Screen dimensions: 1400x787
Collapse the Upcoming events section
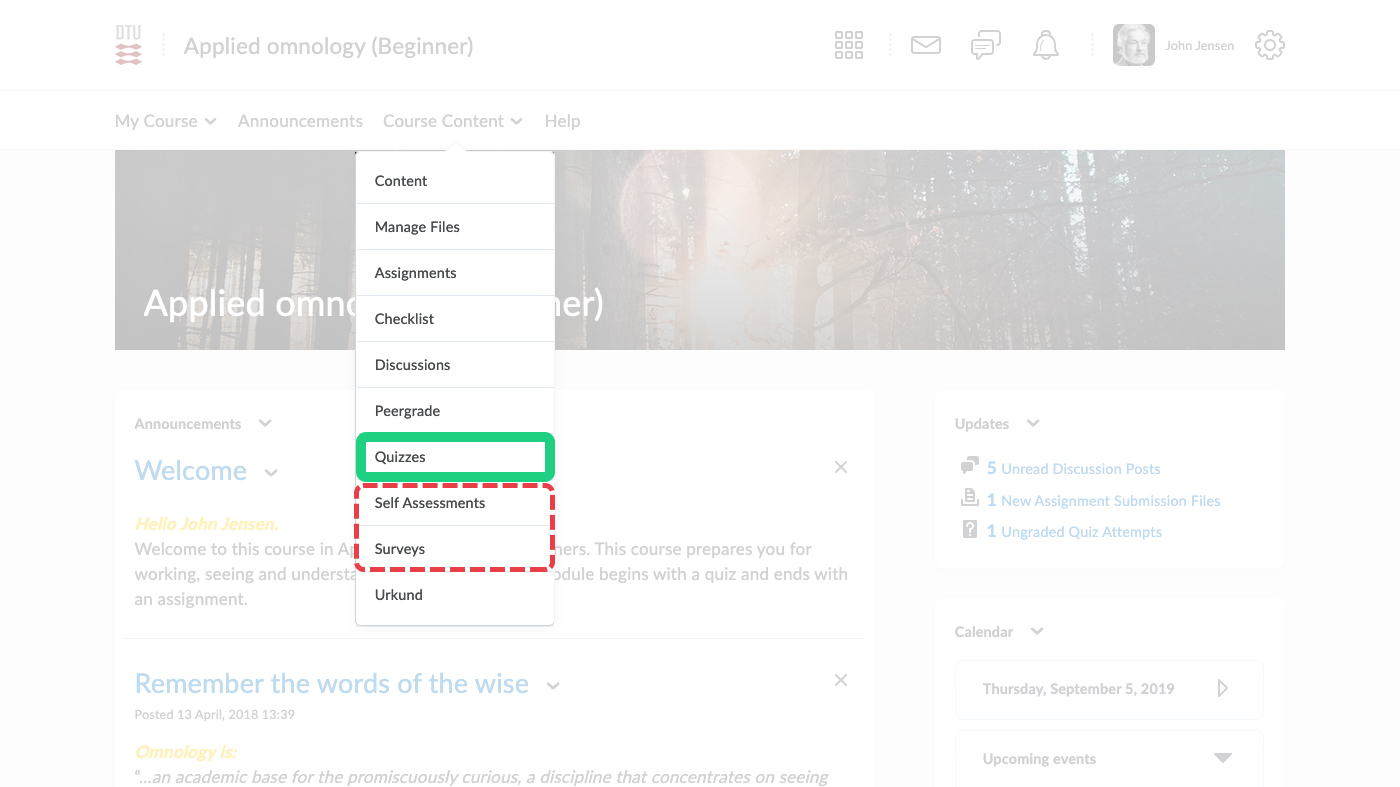1222,758
